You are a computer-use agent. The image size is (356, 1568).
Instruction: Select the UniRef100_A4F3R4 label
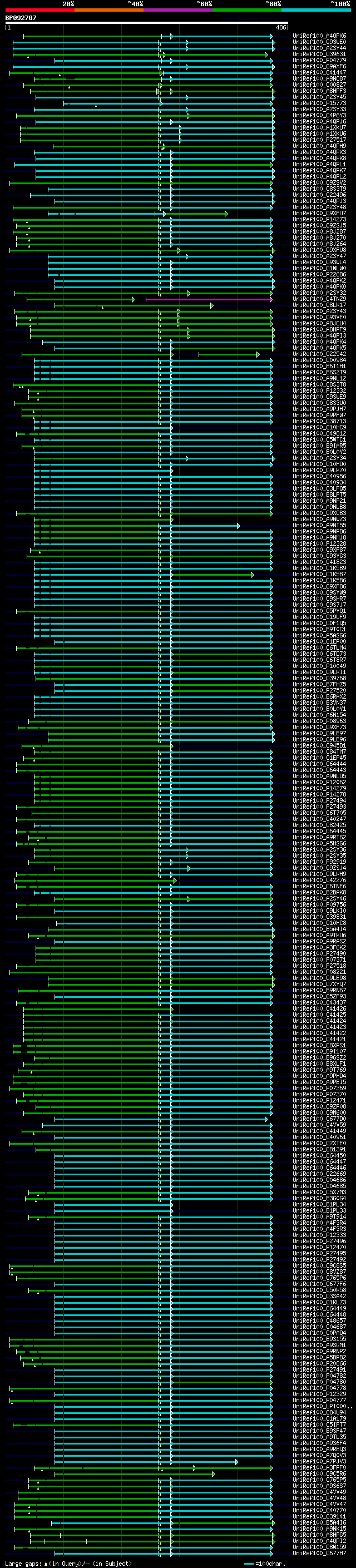point(319,1223)
